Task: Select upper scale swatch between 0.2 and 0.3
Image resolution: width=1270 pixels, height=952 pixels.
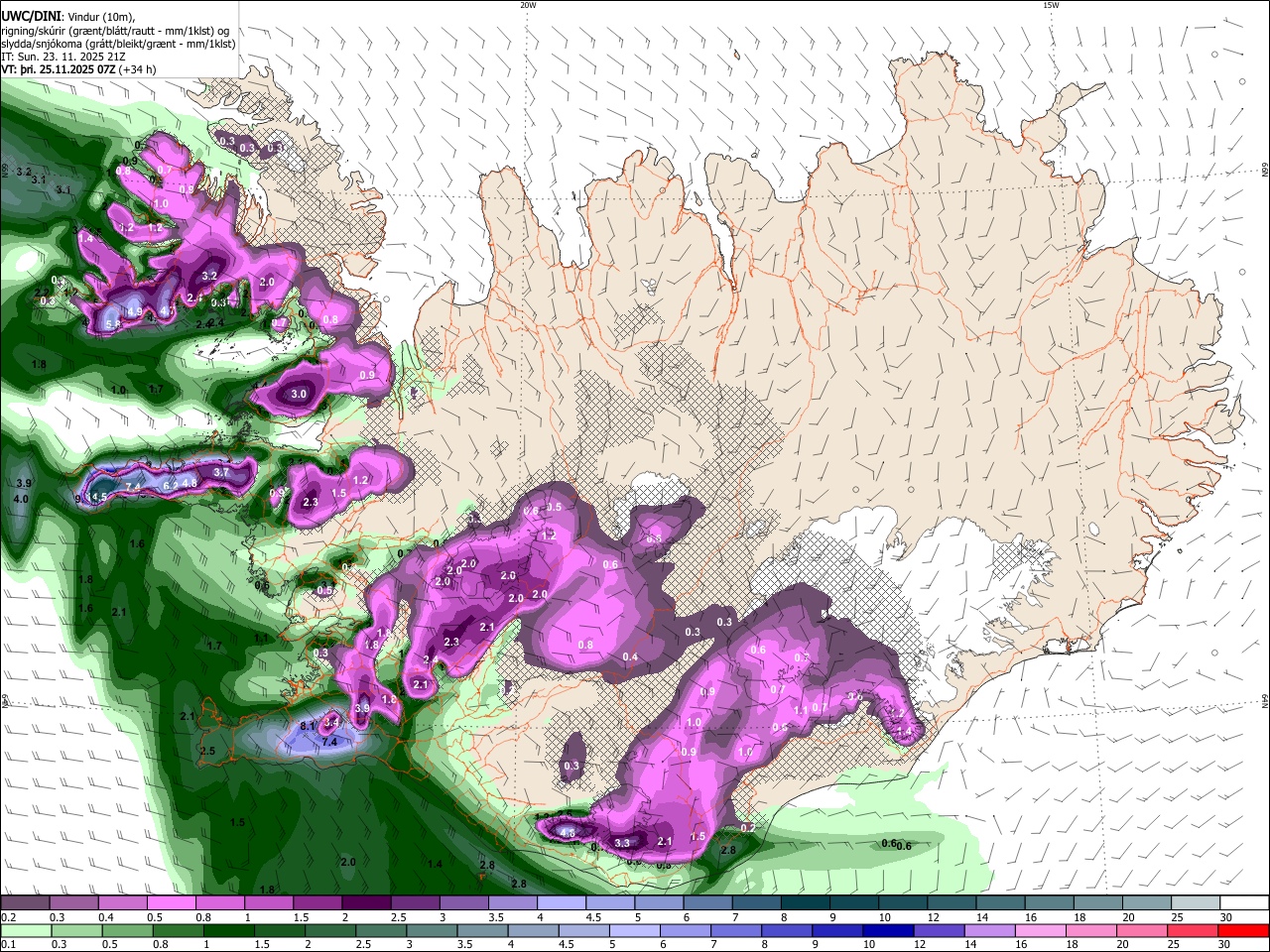Action: tap(25, 902)
